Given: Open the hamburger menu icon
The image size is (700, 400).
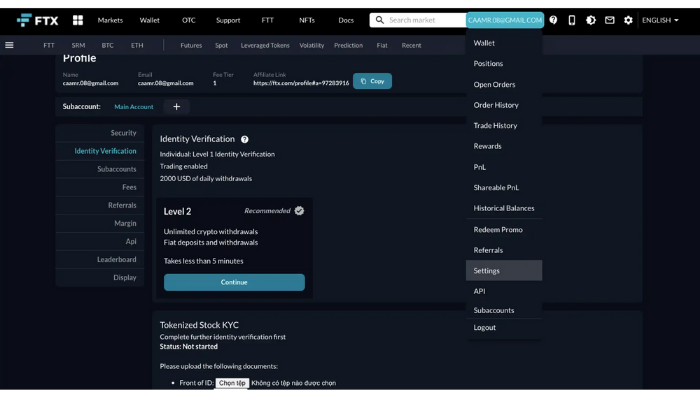Looking at the screenshot, I should [9, 45].
